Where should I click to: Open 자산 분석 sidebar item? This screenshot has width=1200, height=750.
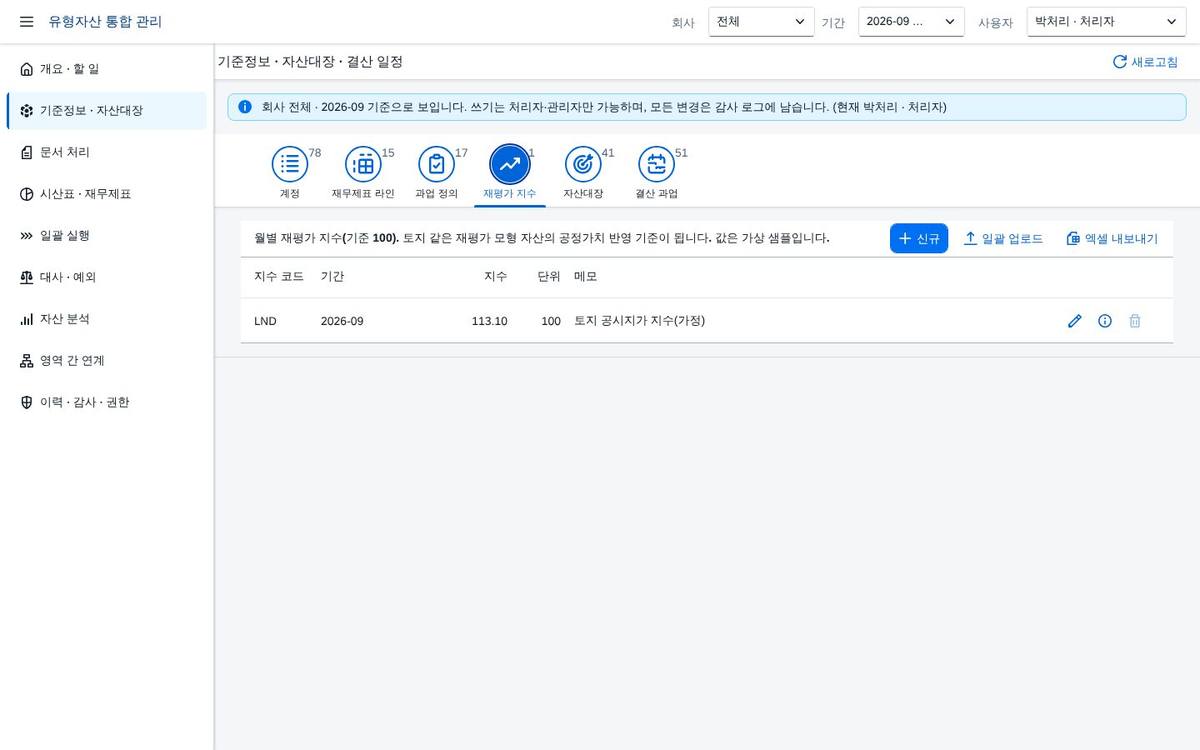click(107, 319)
